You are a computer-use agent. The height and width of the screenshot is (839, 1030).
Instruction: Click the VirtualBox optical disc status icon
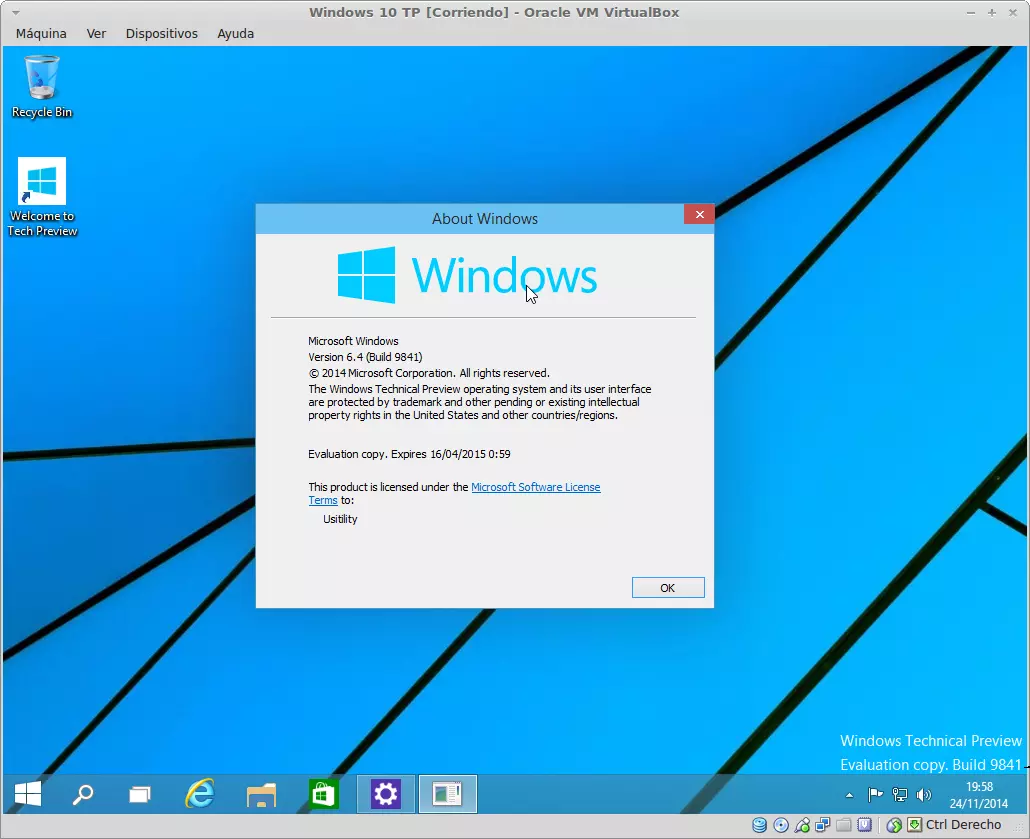[781, 825]
